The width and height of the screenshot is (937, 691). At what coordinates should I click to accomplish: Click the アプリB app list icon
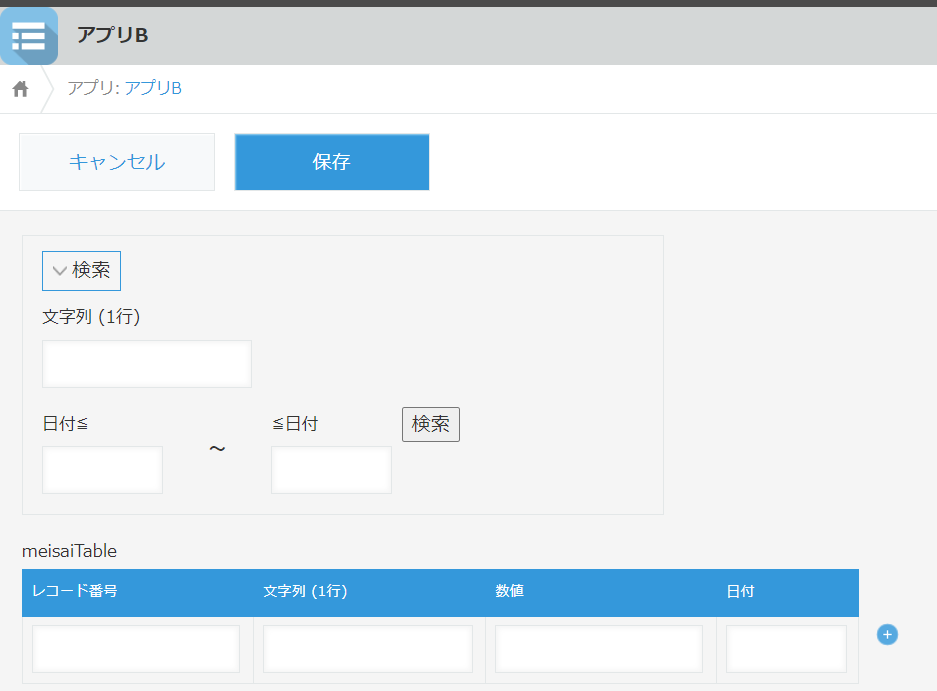click(x=29, y=36)
